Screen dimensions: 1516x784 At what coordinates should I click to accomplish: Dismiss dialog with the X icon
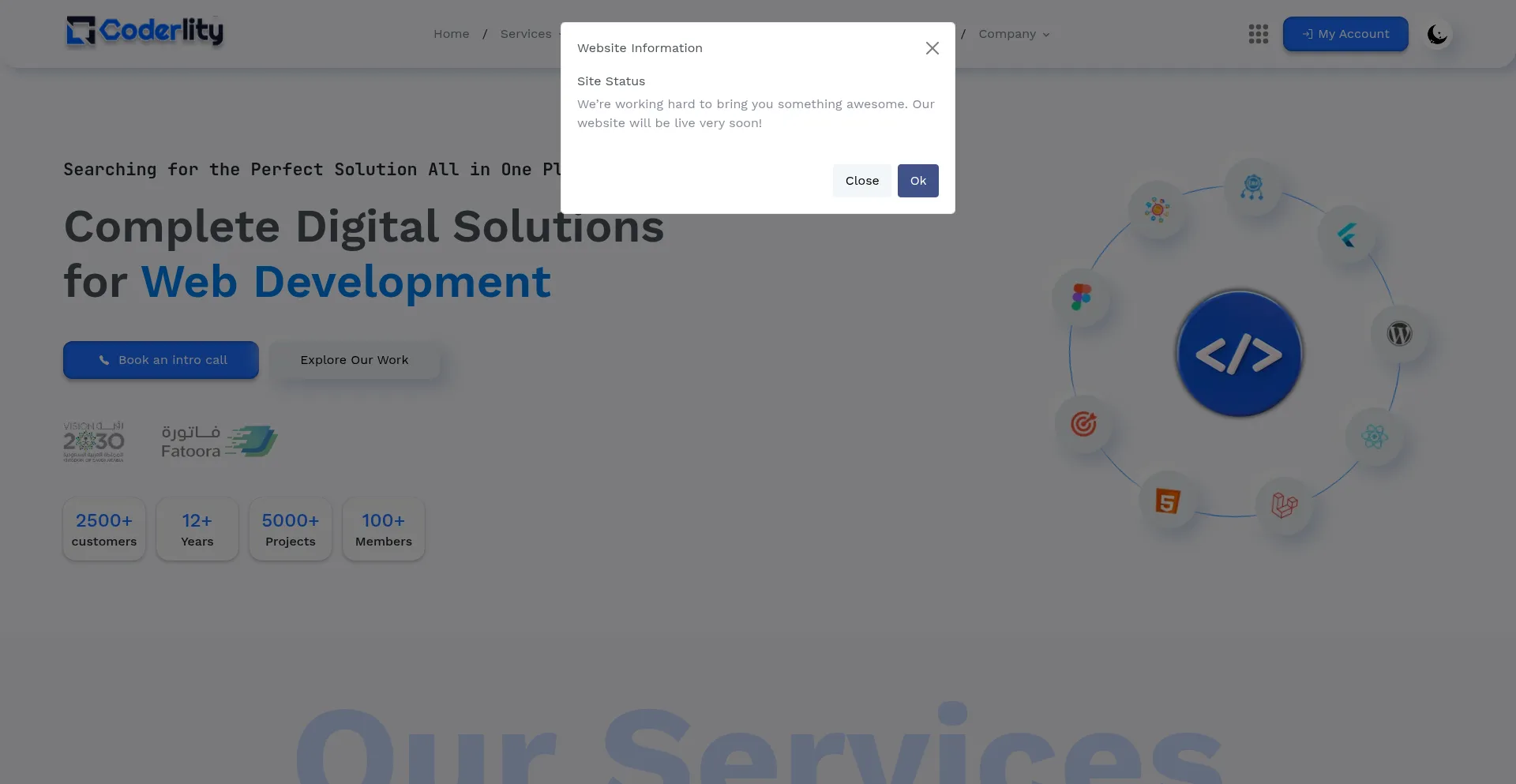point(932,48)
